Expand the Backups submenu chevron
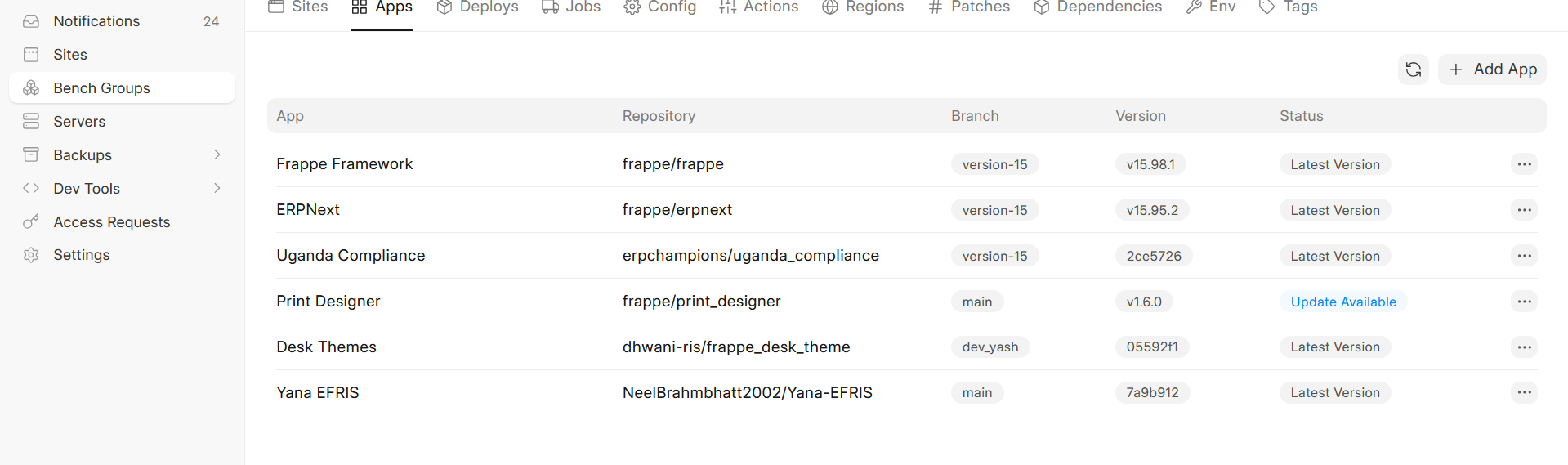Screen dimensions: 1568x465 pos(217,155)
